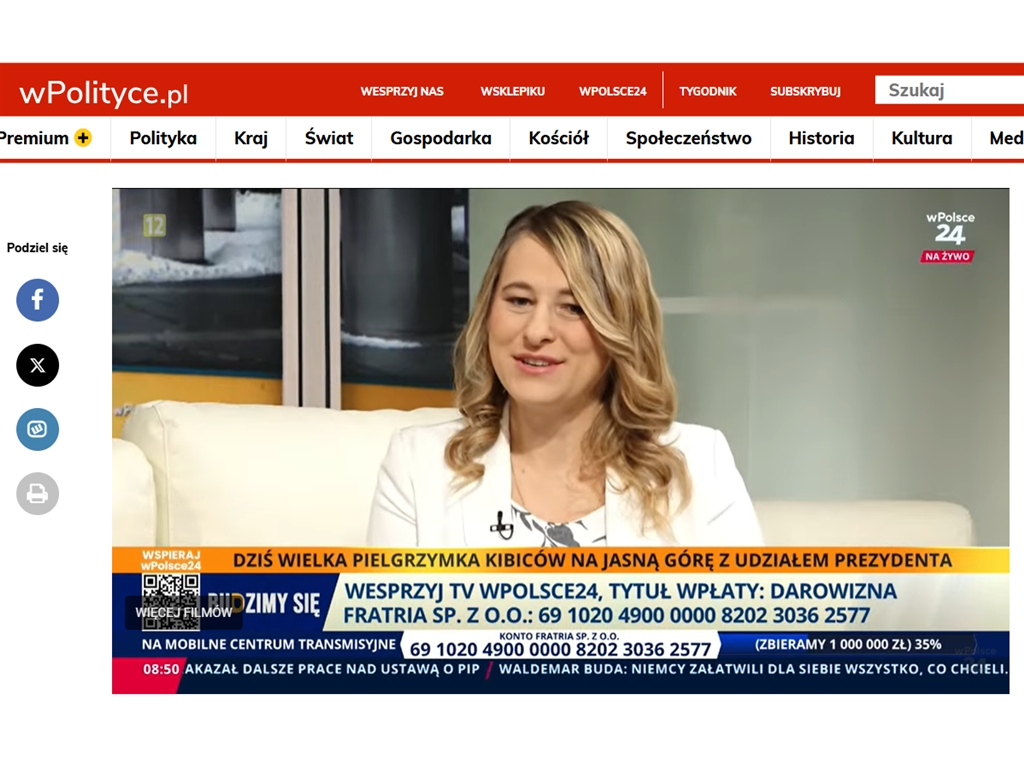This screenshot has width=1024, height=768.
Task: Open the Polityka section
Action: tap(163, 138)
